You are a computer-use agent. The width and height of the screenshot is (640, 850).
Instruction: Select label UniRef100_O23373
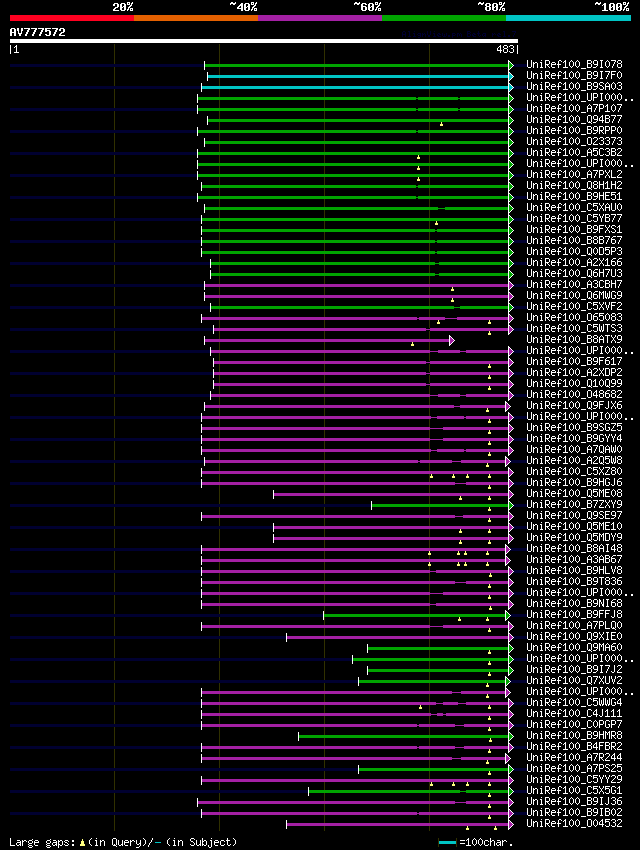(x=574, y=141)
